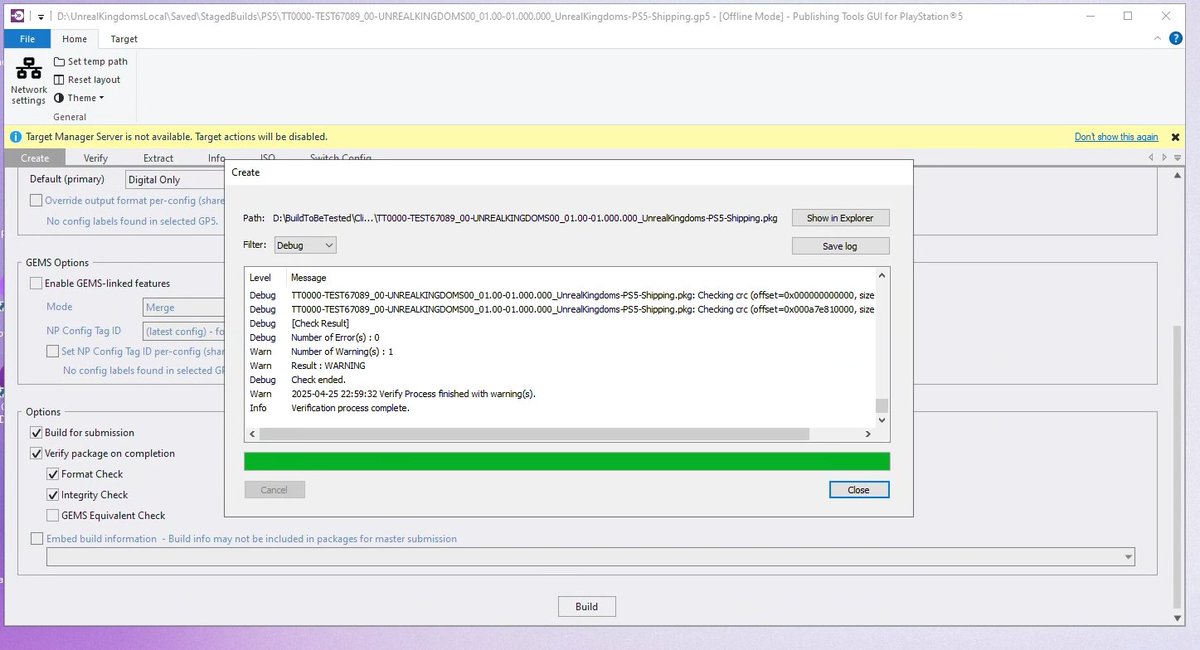Screen dimensions: 1200x650
Task: Click log scroll right arrow
Action: tap(867, 434)
